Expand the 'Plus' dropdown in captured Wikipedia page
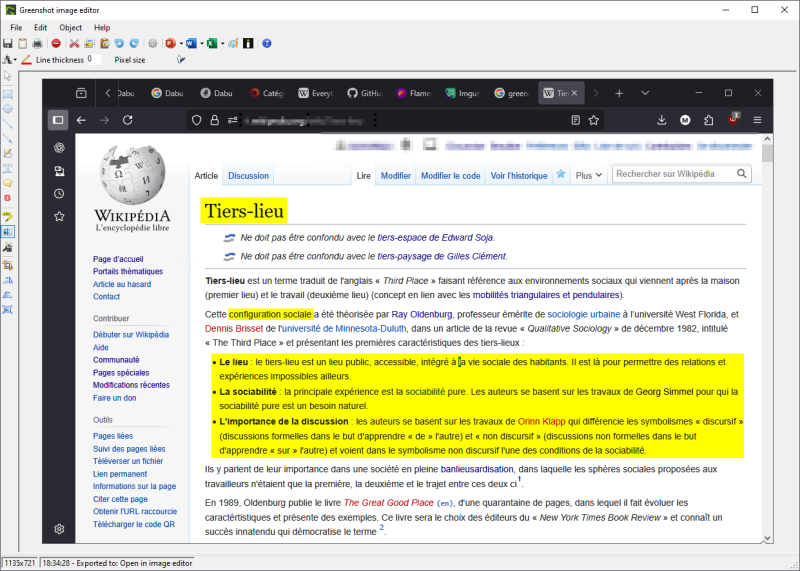The height and width of the screenshot is (571, 800). [589, 176]
